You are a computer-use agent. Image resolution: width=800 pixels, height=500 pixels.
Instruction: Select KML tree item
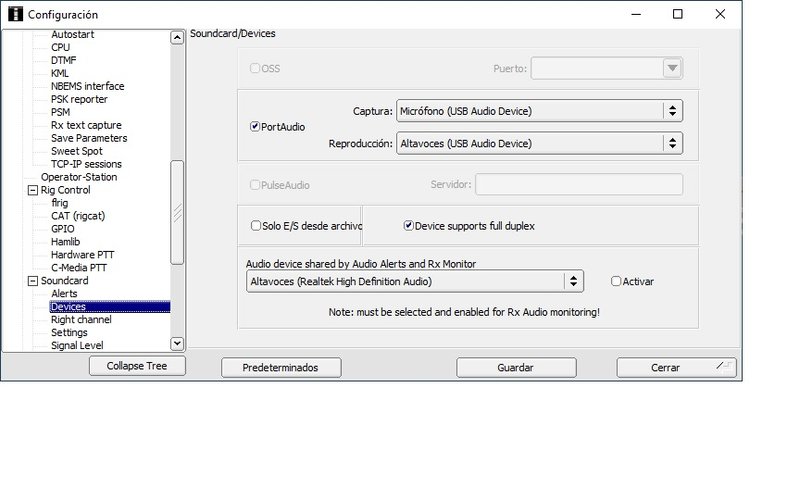59,73
